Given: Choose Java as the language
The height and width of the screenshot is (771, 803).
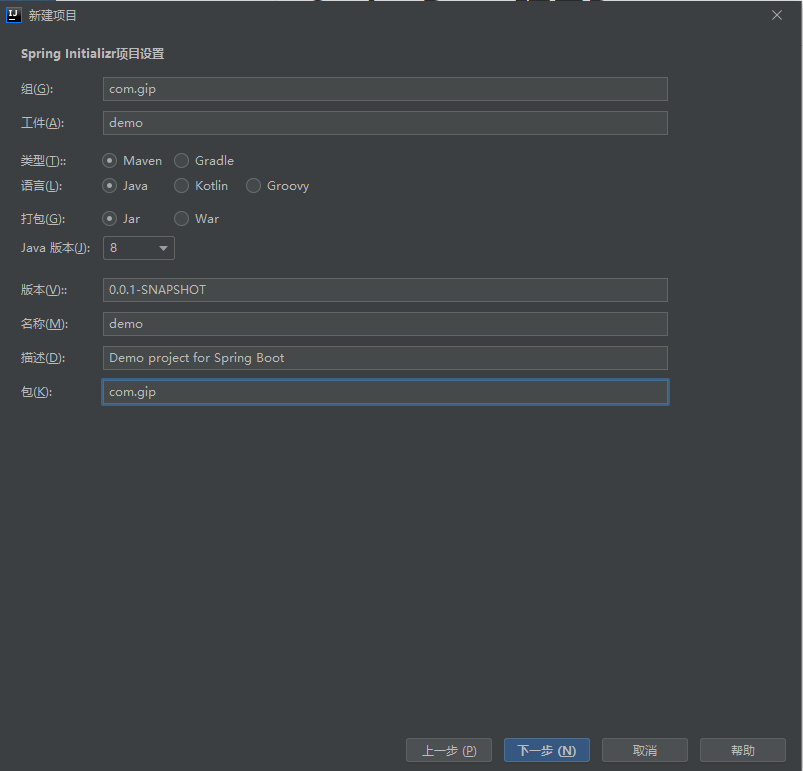Looking at the screenshot, I should 110,185.
